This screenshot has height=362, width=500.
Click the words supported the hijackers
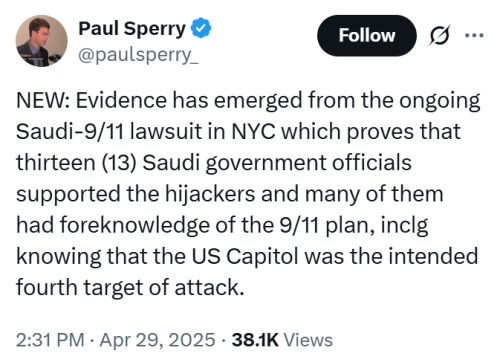point(136,194)
